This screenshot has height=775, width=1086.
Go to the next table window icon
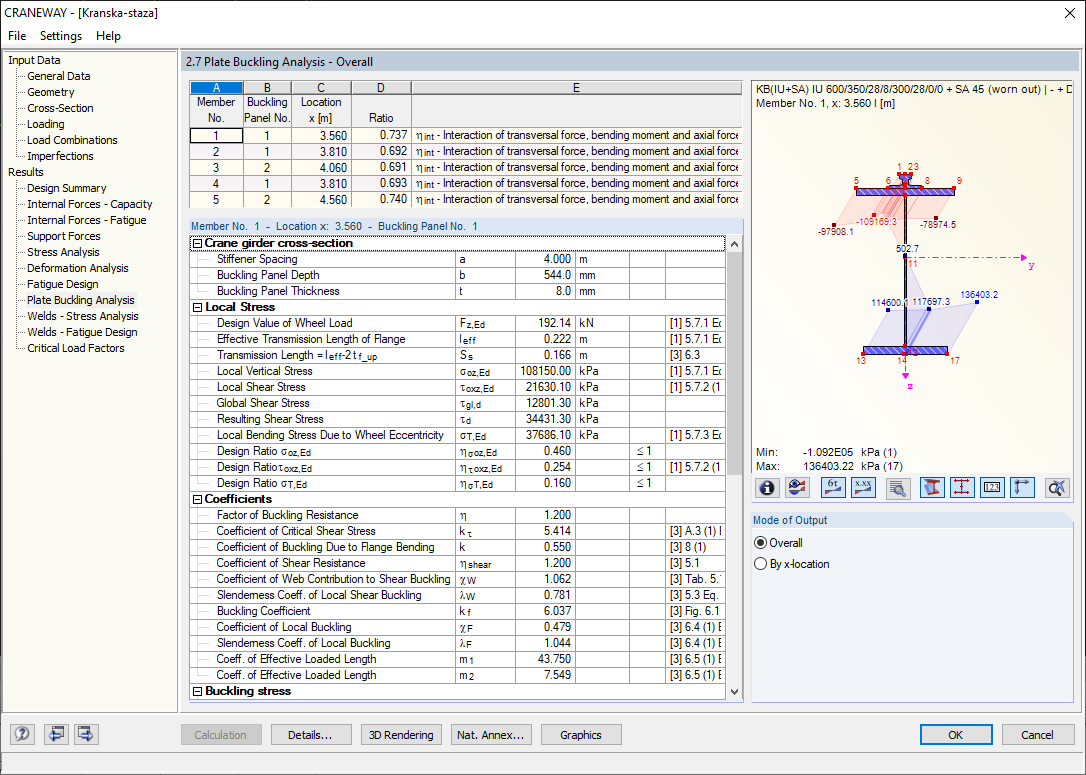[x=86, y=734]
